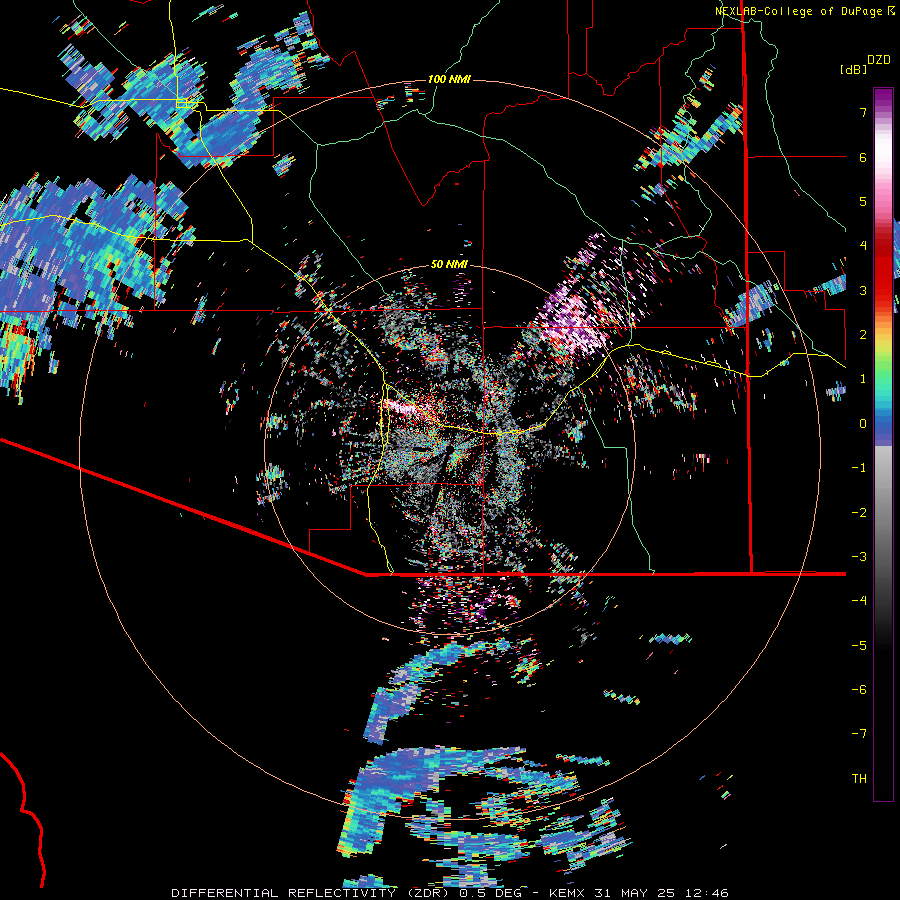Click the 2 value on the dB scale

863,335
